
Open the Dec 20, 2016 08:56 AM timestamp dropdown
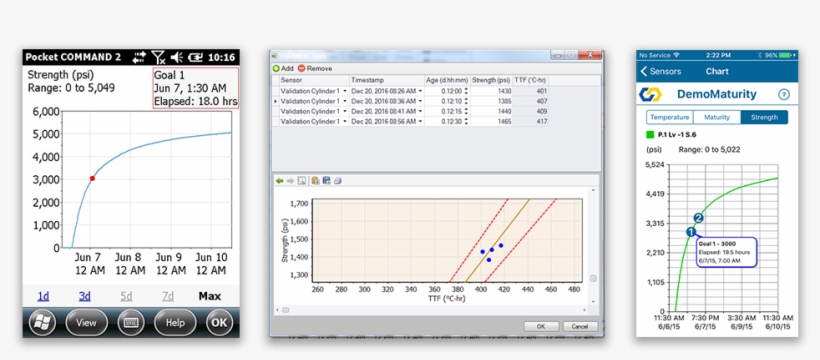pyautogui.click(x=420, y=121)
